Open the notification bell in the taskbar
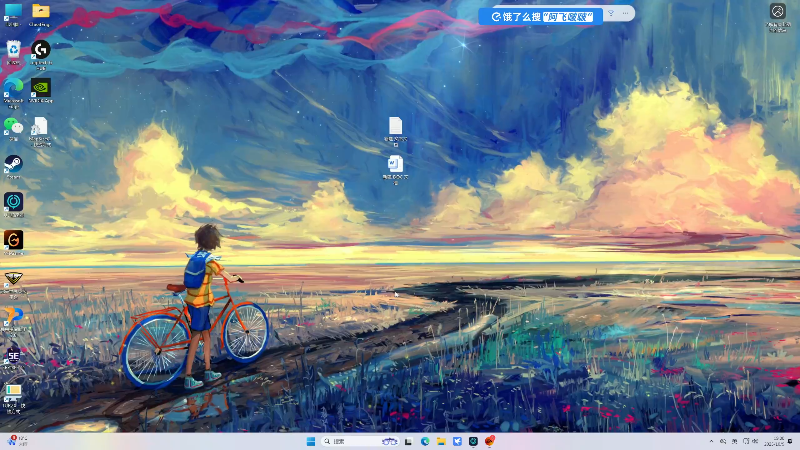Screen dimensions: 800x450 pyautogui.click(x=791, y=441)
